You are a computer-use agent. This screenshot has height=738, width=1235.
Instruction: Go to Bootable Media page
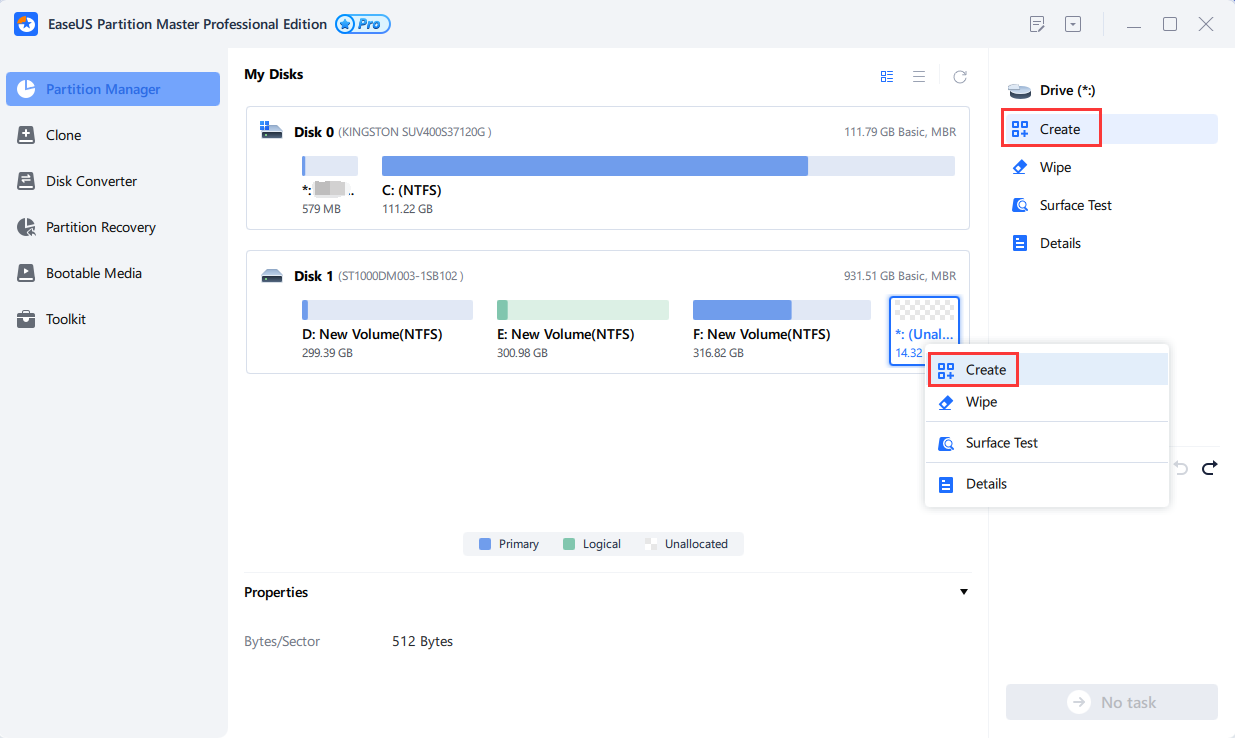pos(93,273)
